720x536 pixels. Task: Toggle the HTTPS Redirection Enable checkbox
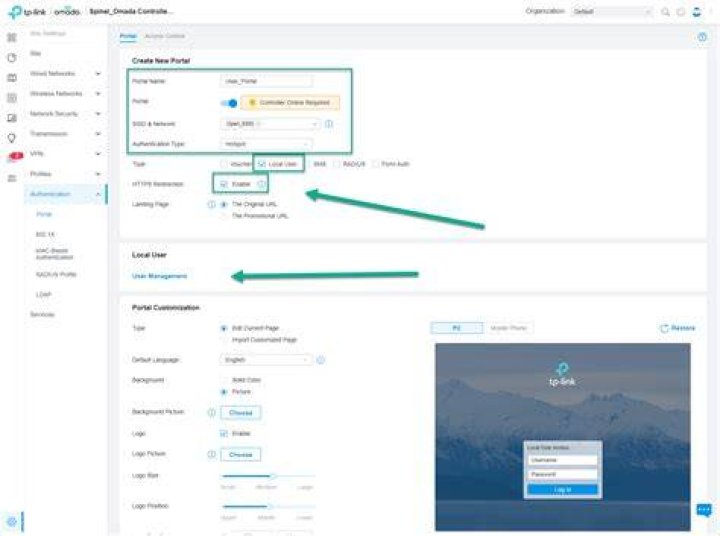[224, 184]
